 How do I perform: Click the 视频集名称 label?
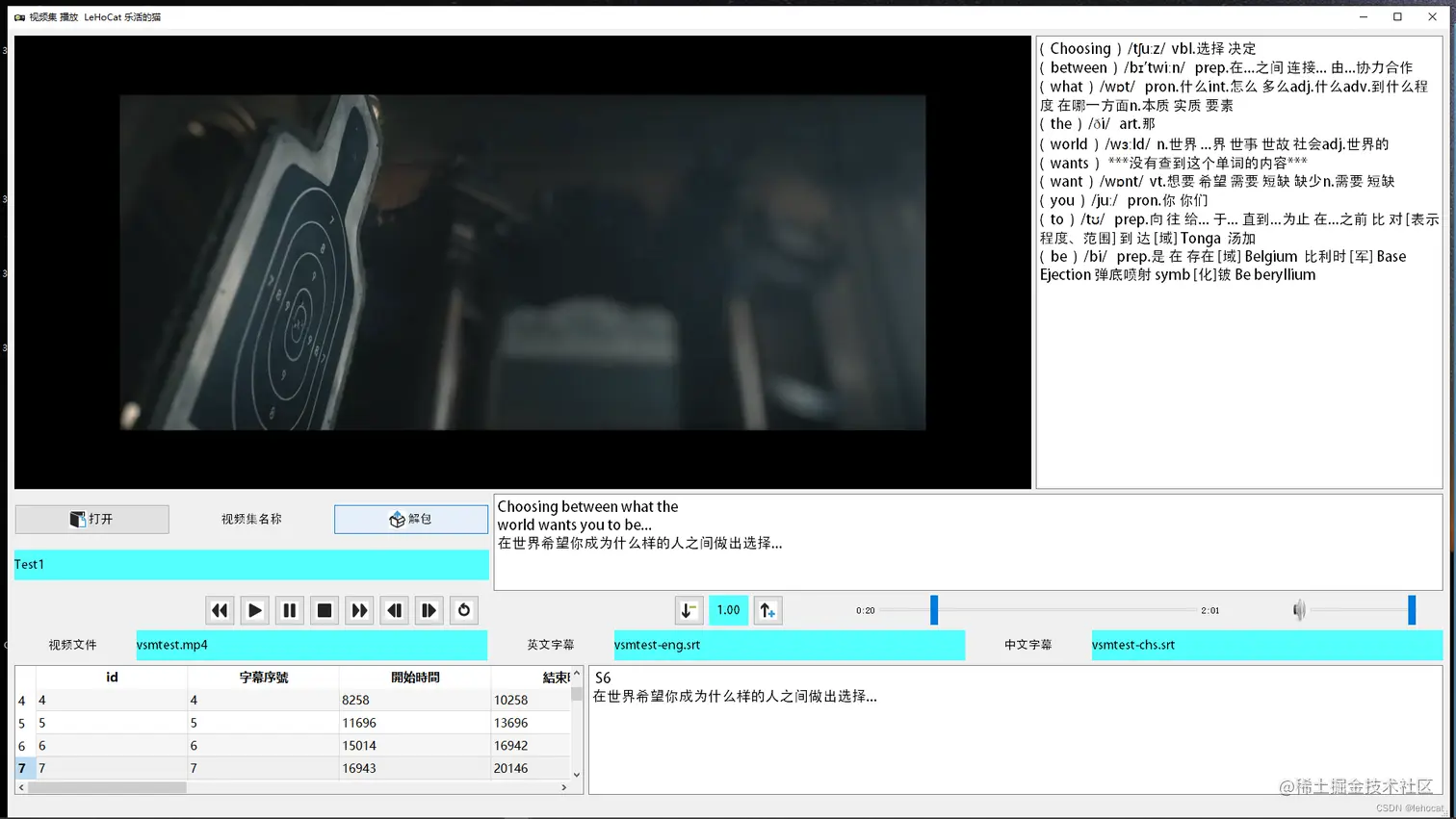click(251, 520)
